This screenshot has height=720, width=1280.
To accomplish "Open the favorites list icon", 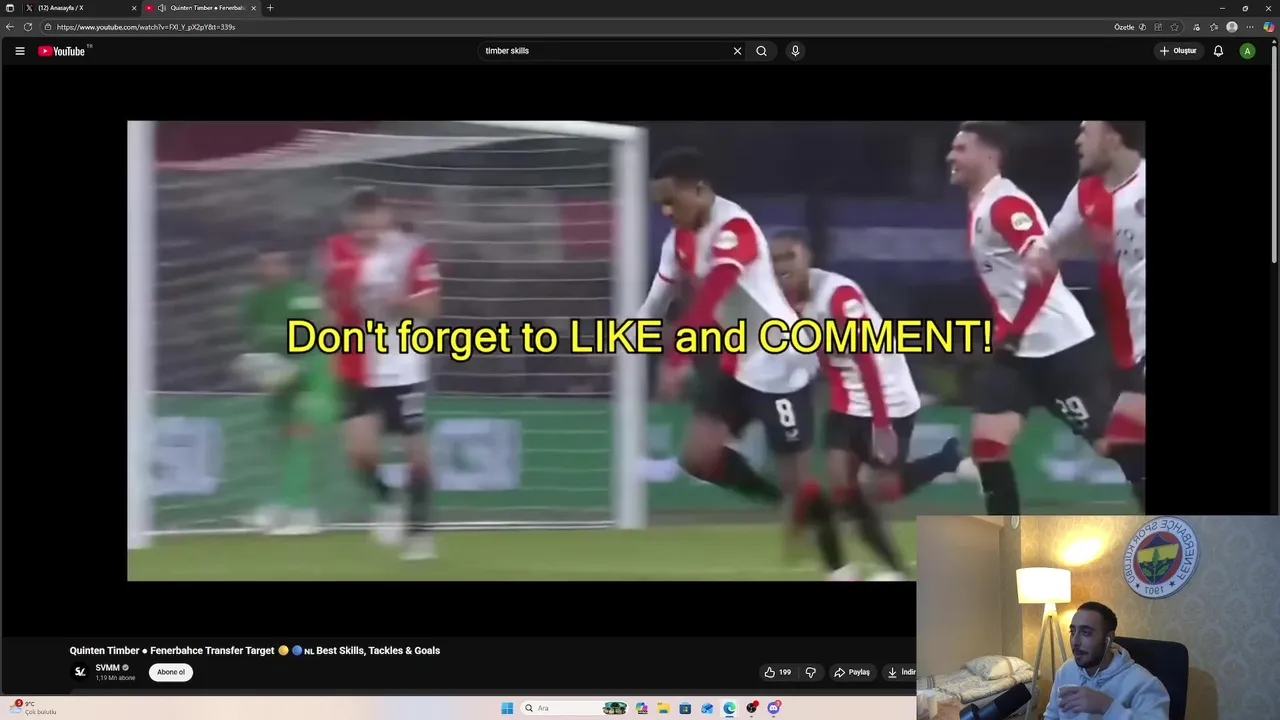I will 1214,27.
